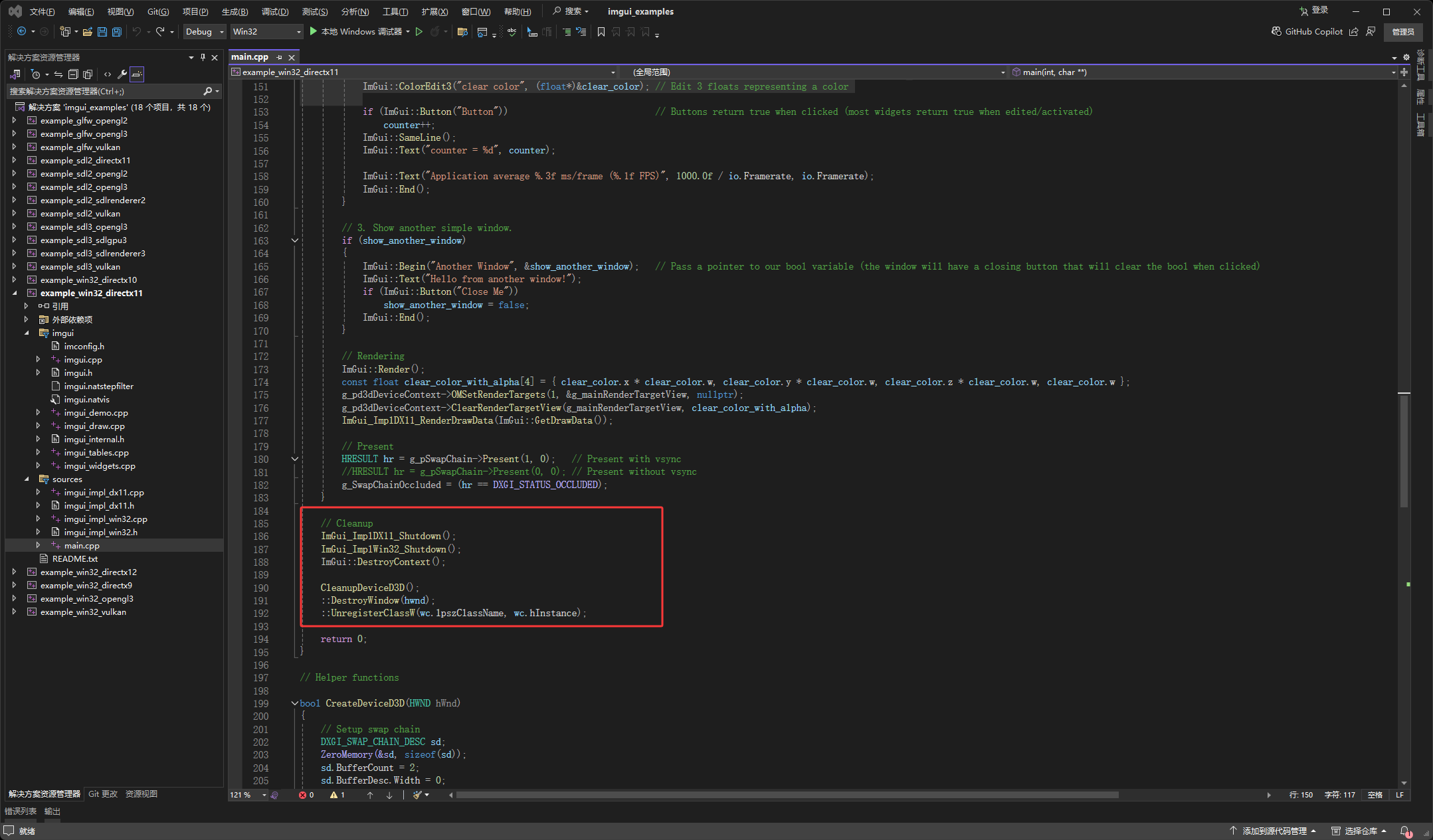This screenshot has height=840, width=1433.
Task: Open the Git(G) menu
Action: click(158, 11)
